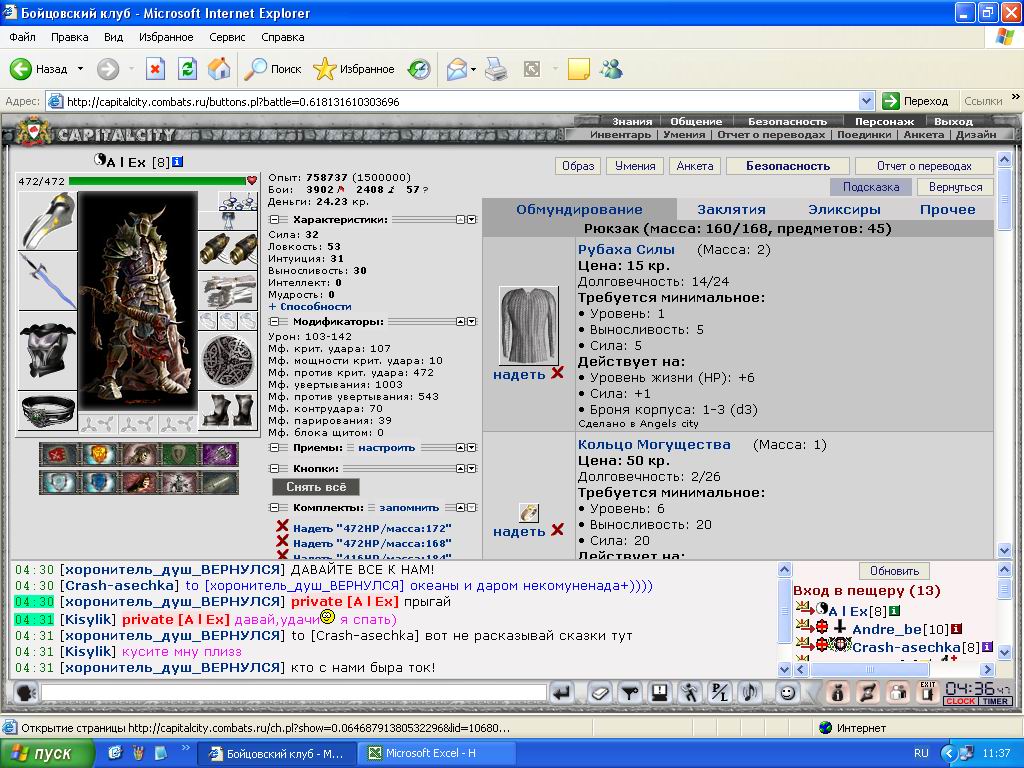Open the Избранное menu in menu bar
Image resolution: width=1024 pixels, height=768 pixels.
point(166,37)
